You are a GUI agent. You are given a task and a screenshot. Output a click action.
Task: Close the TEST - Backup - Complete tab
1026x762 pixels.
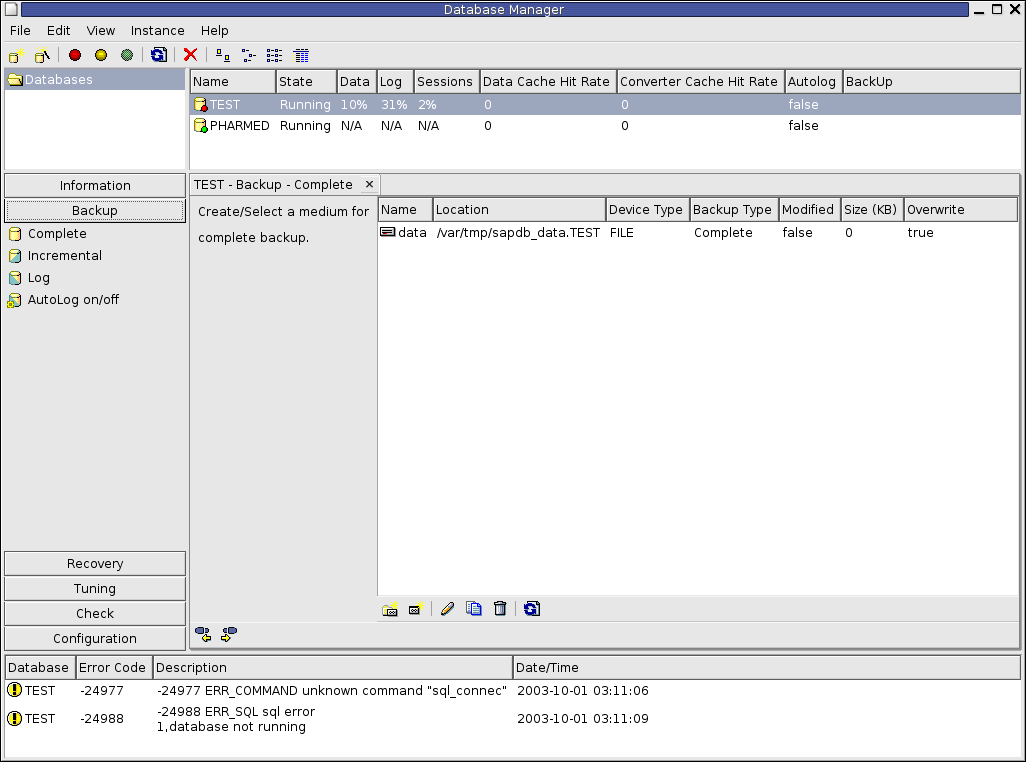tap(369, 185)
